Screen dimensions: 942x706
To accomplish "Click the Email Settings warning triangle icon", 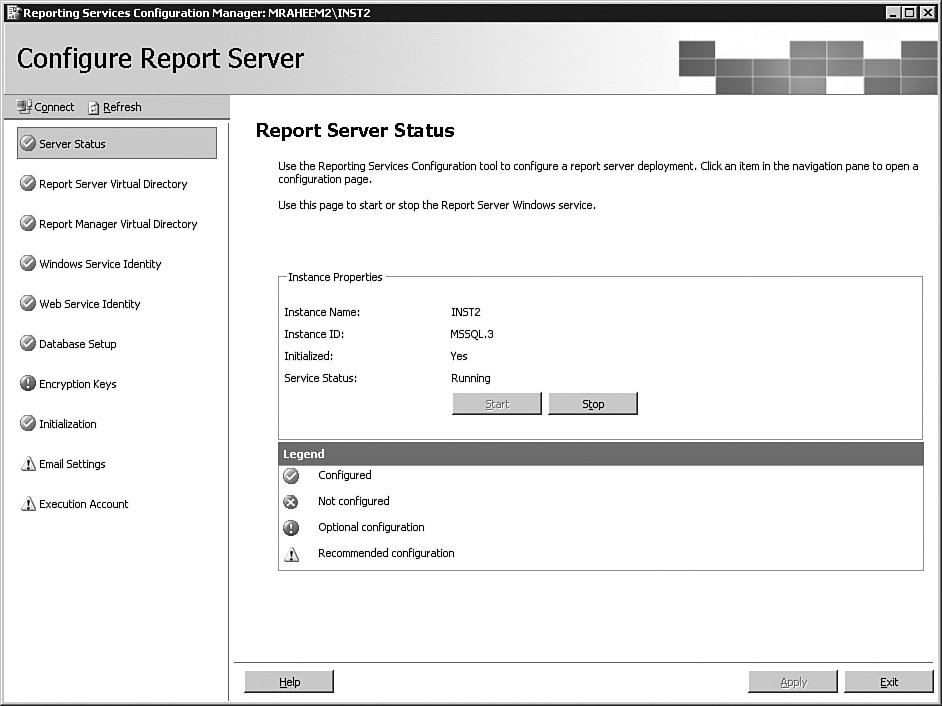I will [x=28, y=463].
